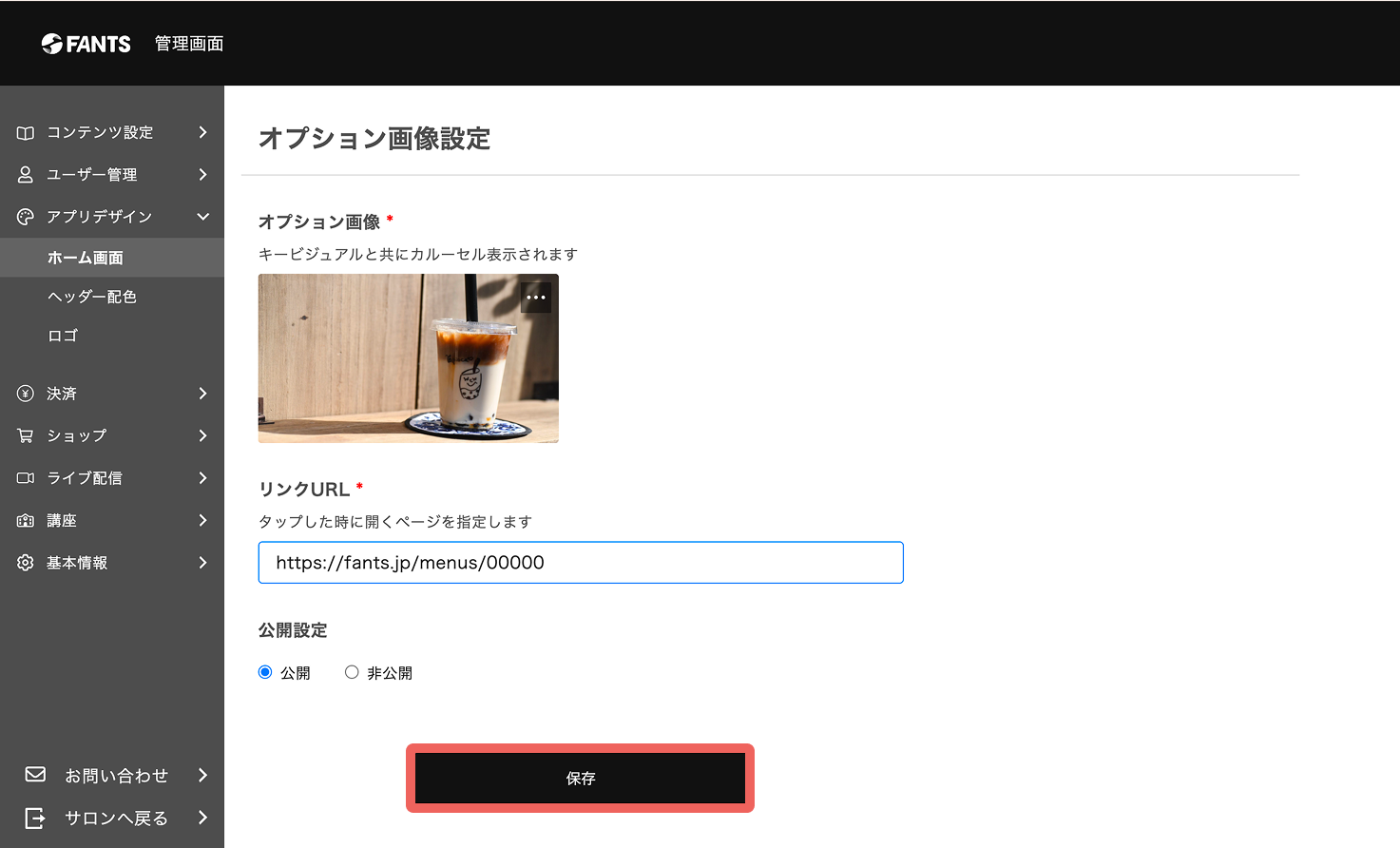The width and height of the screenshot is (1400, 848).
Task: Click the ショップ cart icon
Action: (x=26, y=435)
